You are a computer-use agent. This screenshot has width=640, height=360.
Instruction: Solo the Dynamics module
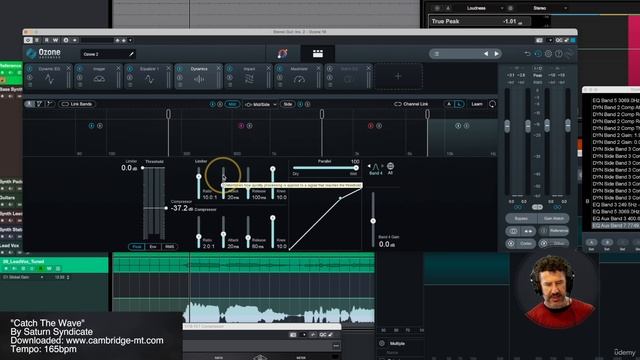[180, 77]
